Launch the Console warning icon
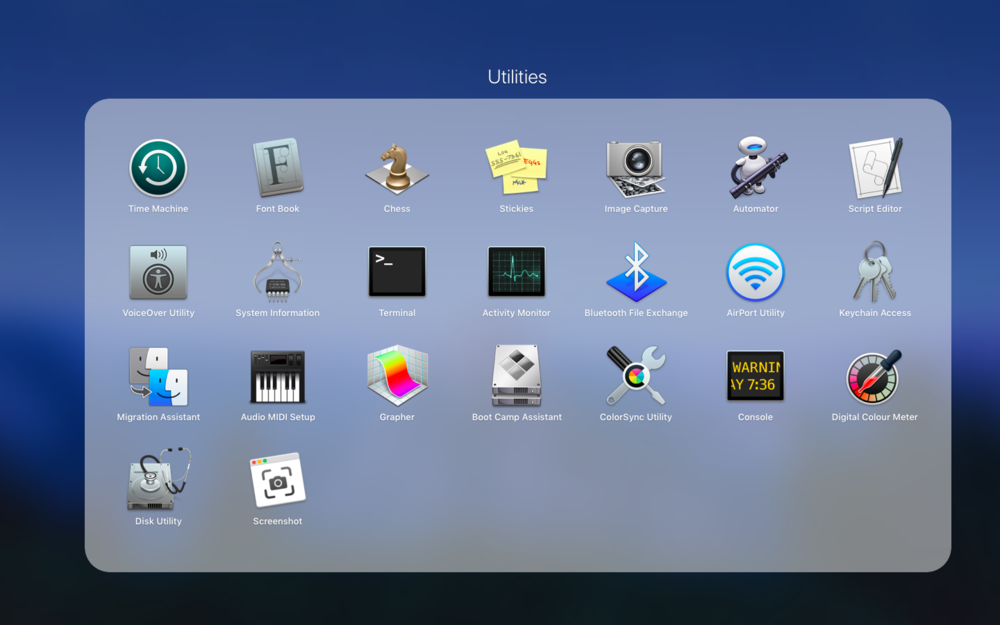Screen dimensions: 1000x625 (756, 376)
